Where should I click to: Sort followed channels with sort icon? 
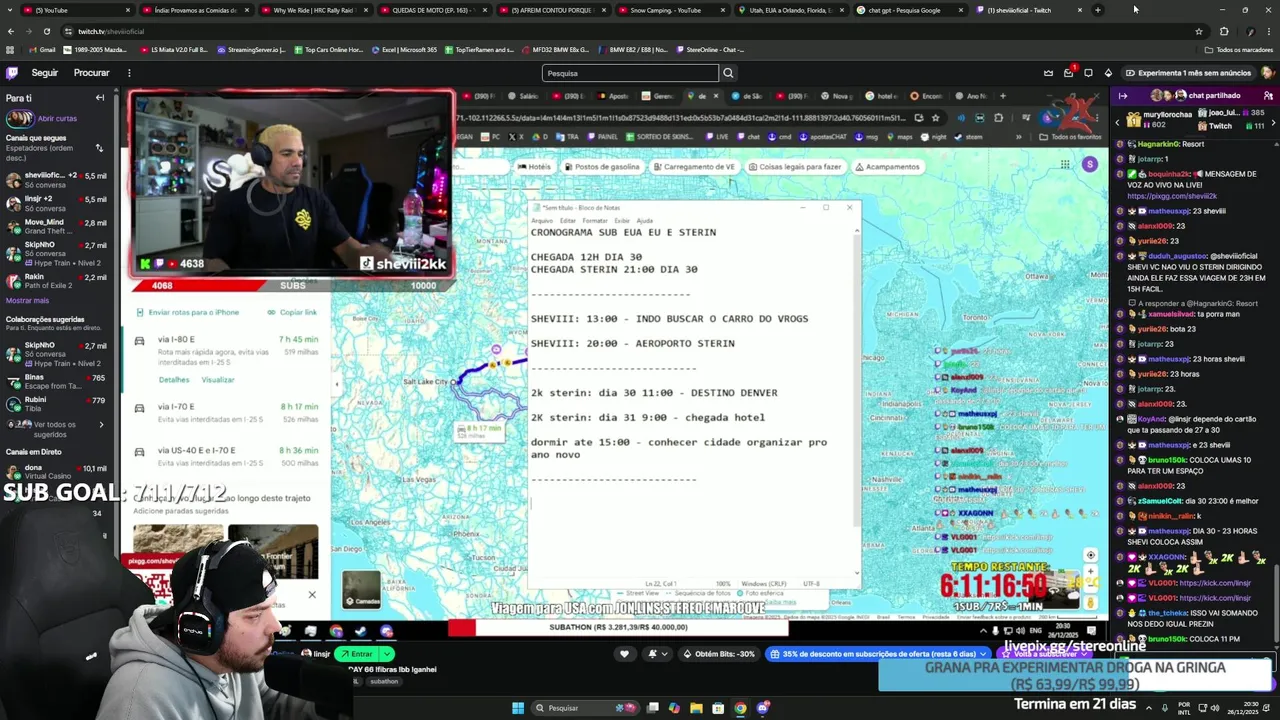[x=99, y=148]
